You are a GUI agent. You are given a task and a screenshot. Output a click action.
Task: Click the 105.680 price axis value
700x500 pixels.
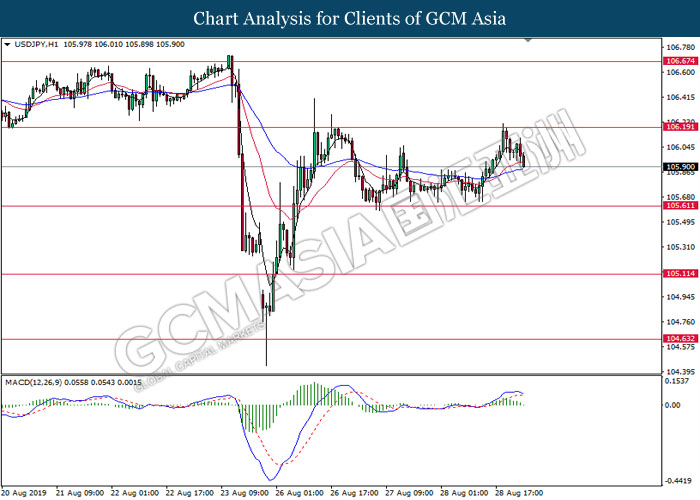click(x=680, y=197)
